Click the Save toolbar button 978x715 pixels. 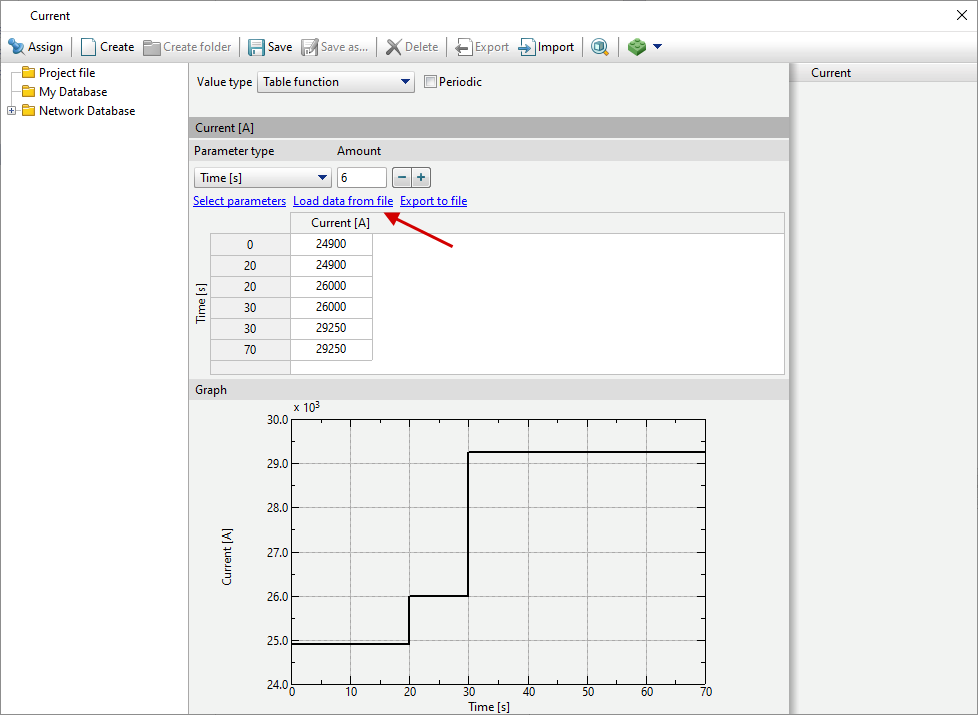[257, 47]
